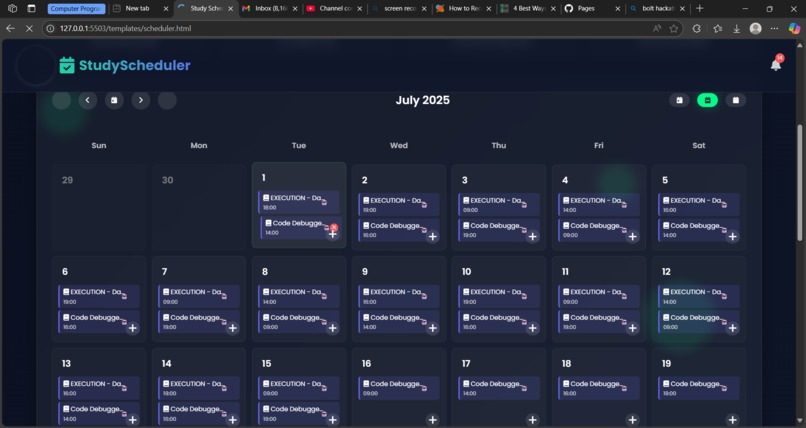Image resolution: width=806 pixels, height=428 pixels.
Task: Delete July 1 Code Debugger with red X
Action: coord(334,227)
